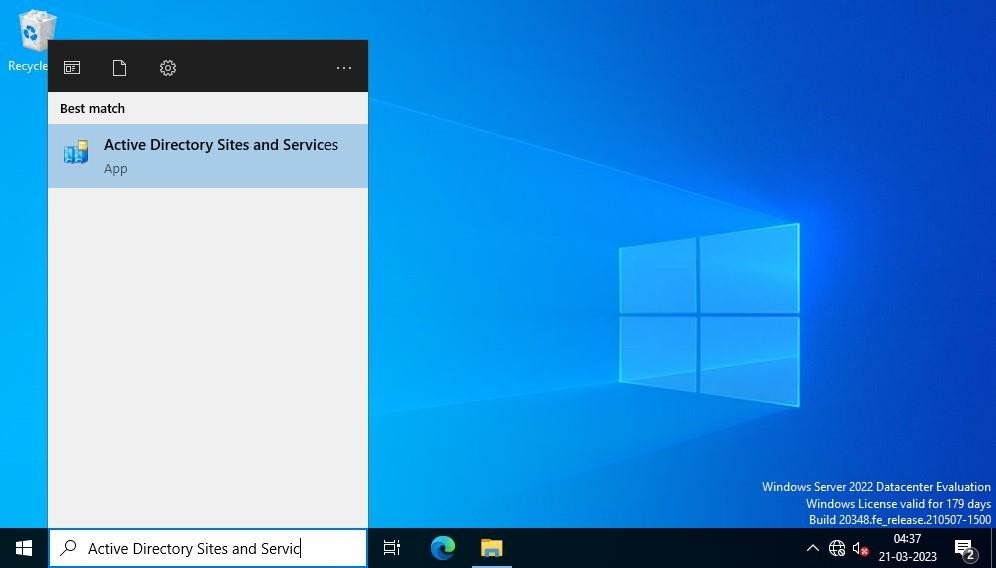Filter search results by Settings gear

[168, 68]
